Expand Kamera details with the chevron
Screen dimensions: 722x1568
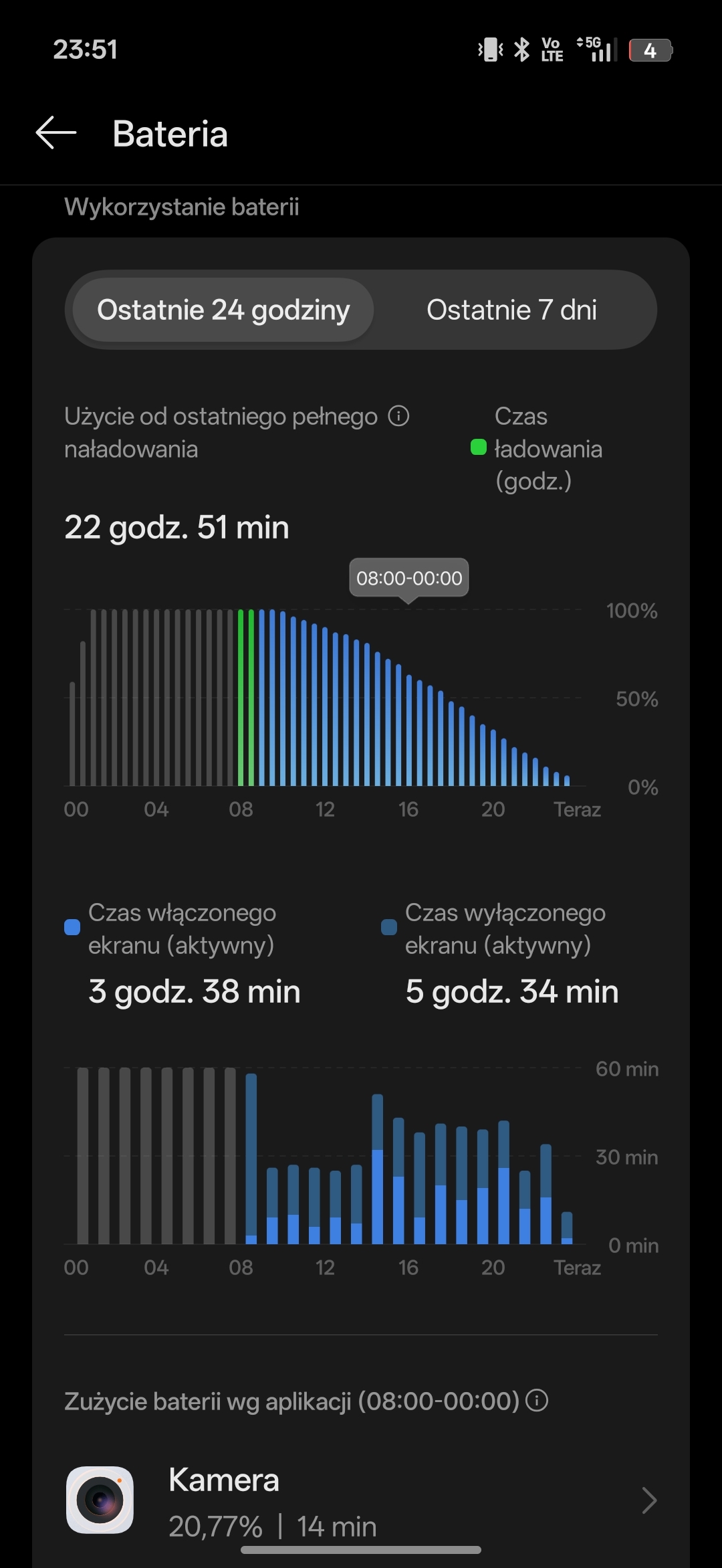[x=648, y=1500]
